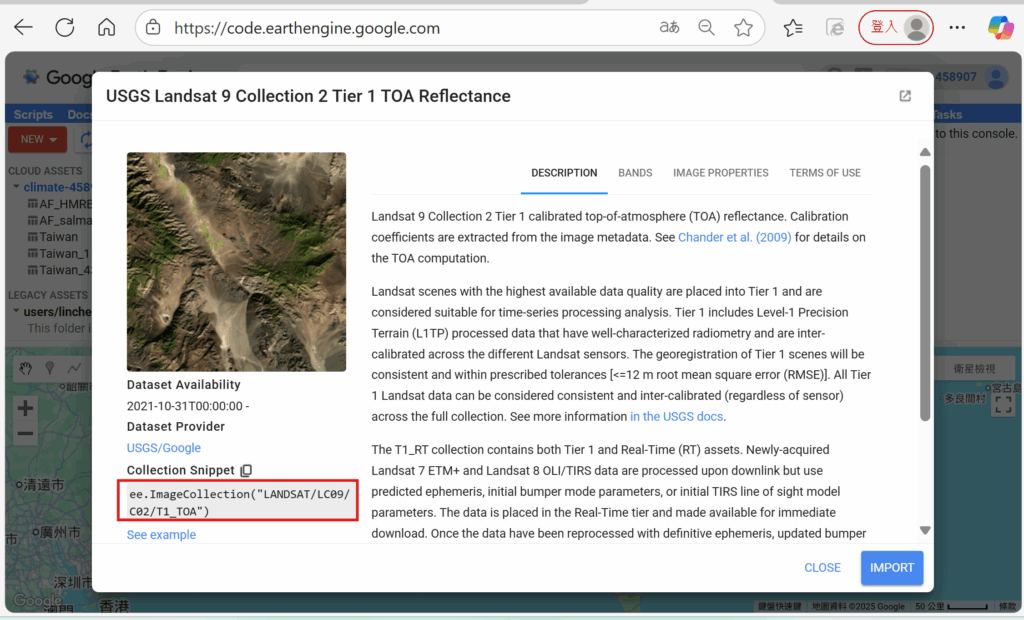Select the AF_salma asset
Screen dimensions: 1024x620
pos(59,221)
